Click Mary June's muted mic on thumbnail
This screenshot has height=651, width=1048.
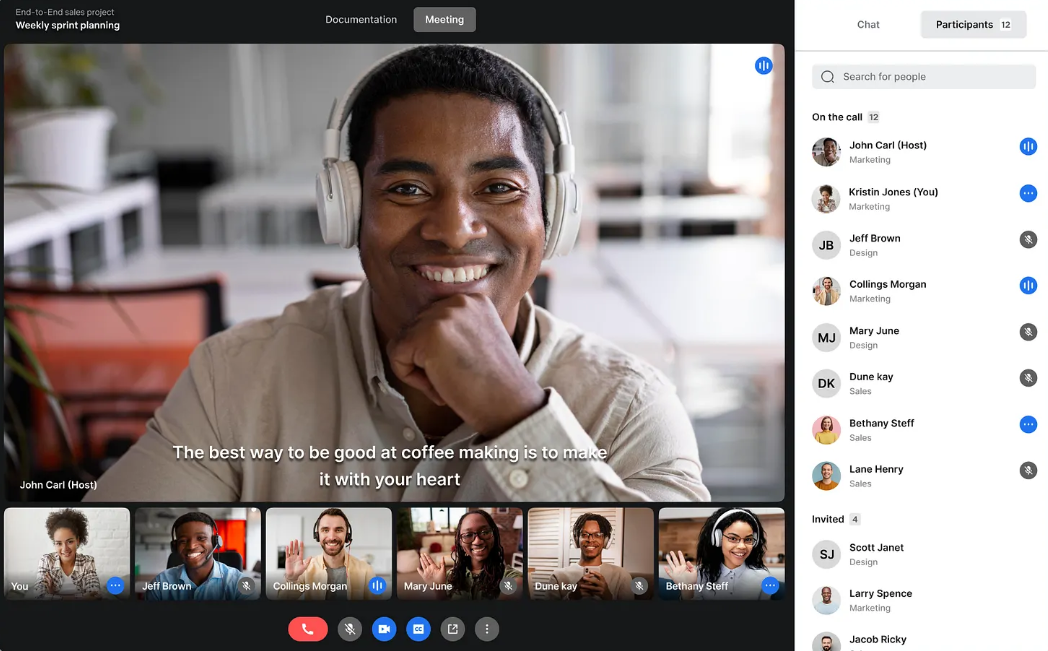pyautogui.click(x=508, y=586)
